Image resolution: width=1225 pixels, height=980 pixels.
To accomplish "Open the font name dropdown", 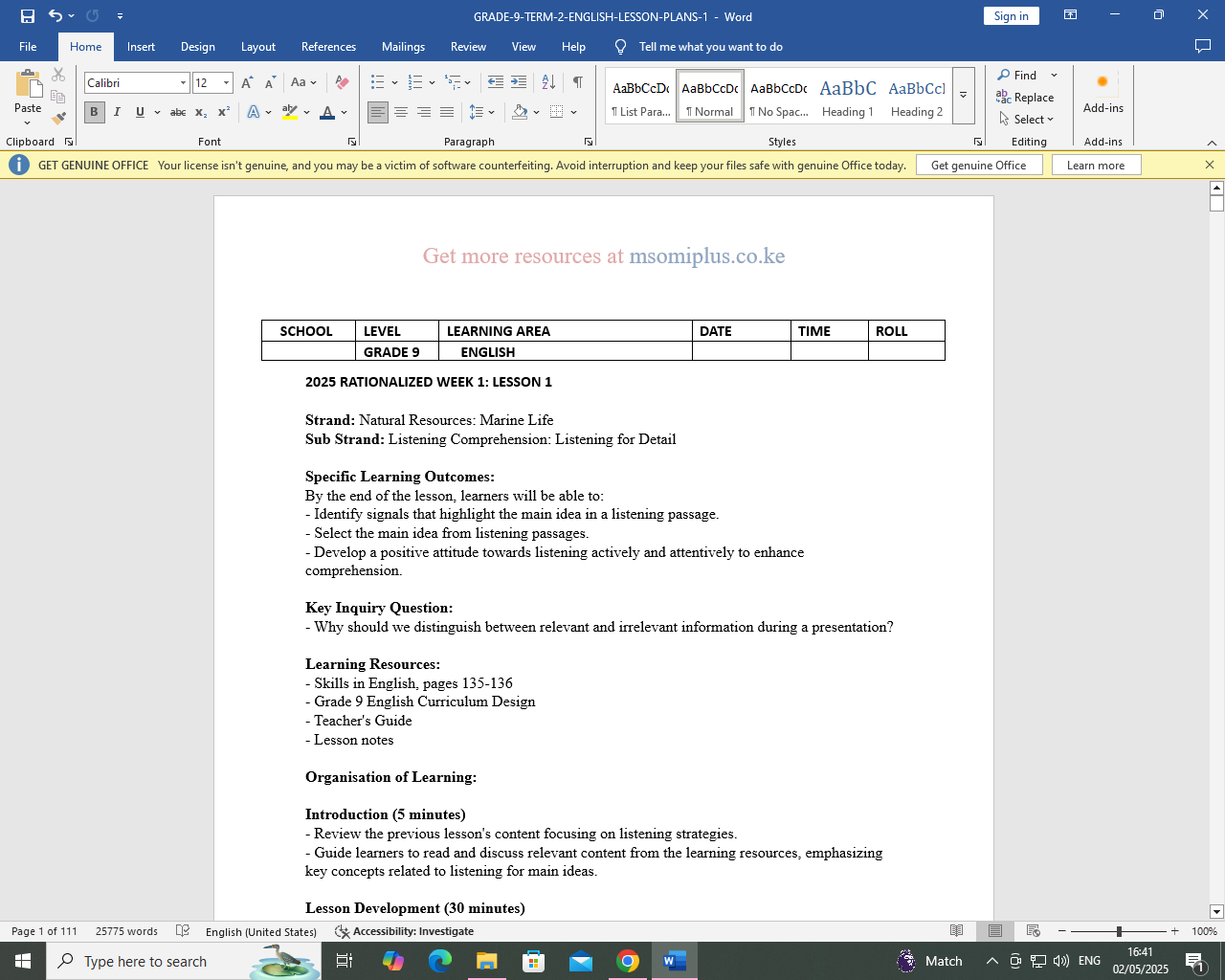I will tap(183, 83).
